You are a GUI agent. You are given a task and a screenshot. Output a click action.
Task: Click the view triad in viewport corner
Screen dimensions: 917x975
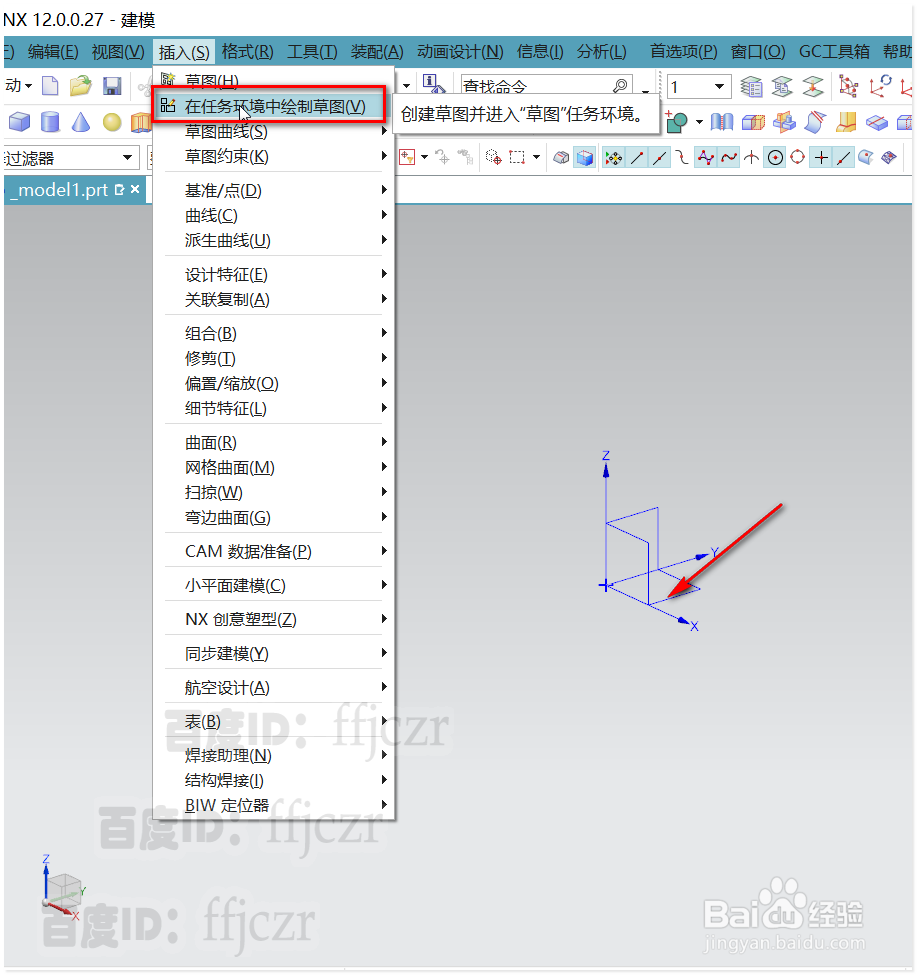click(62, 889)
